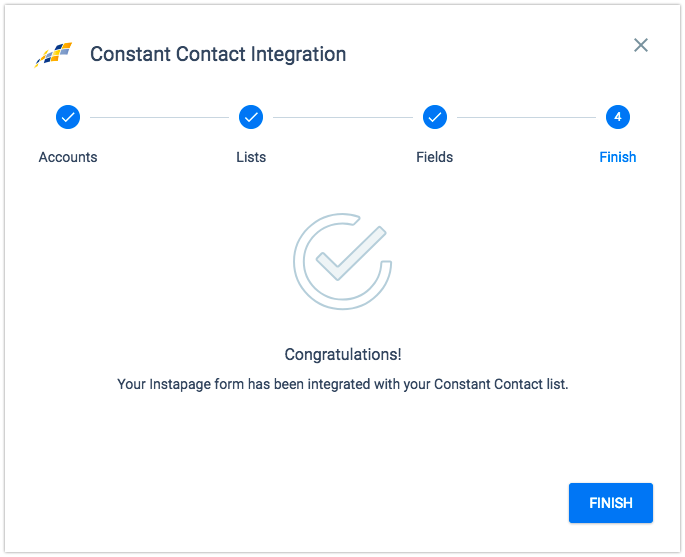Click progress line between Fields and Finish

[526, 117]
